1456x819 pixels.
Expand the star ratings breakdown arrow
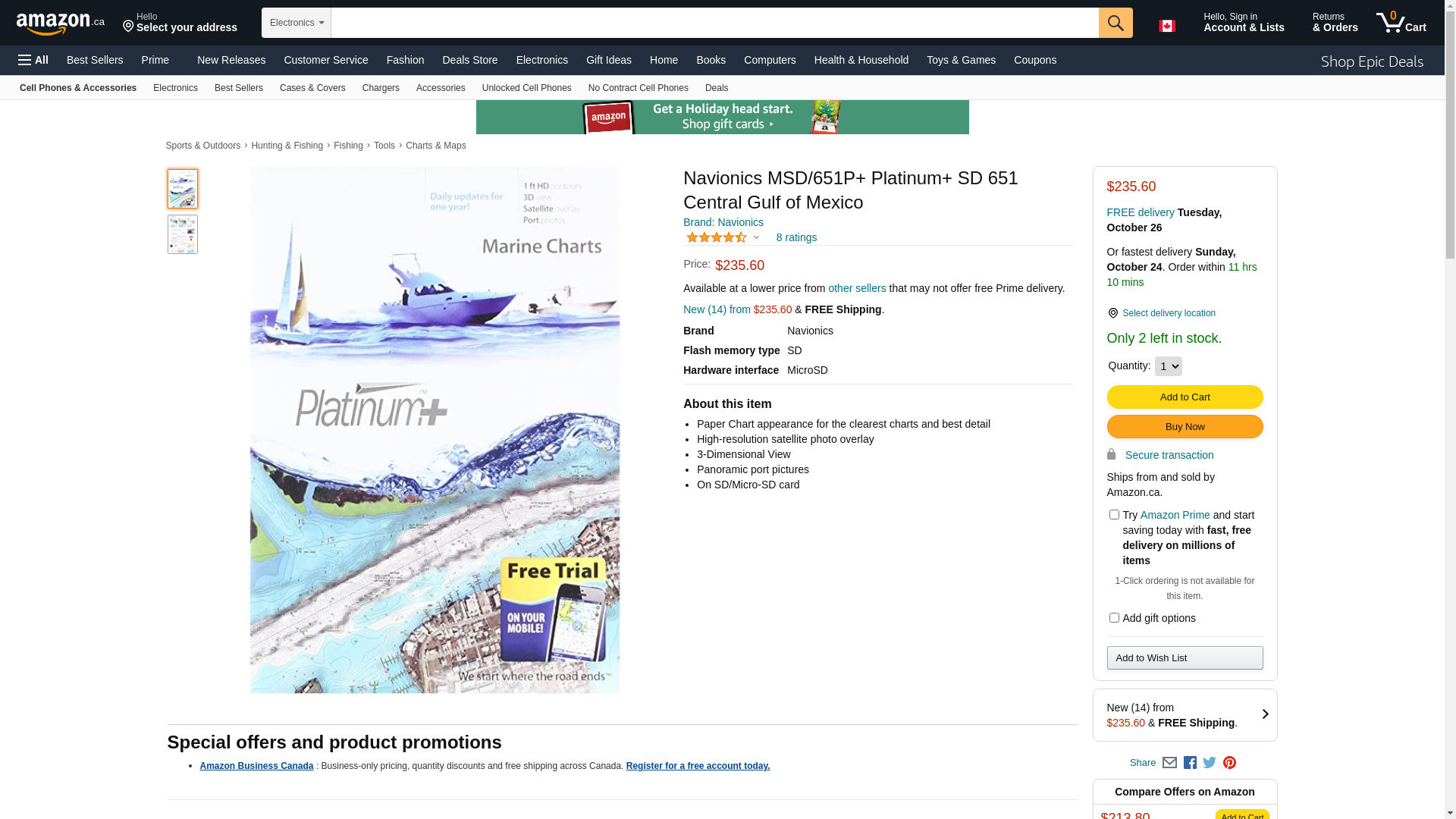click(x=756, y=238)
